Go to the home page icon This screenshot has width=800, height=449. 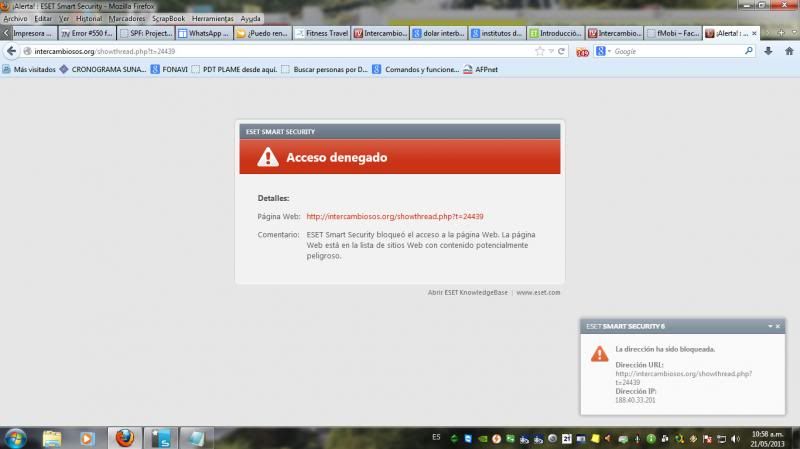789,51
